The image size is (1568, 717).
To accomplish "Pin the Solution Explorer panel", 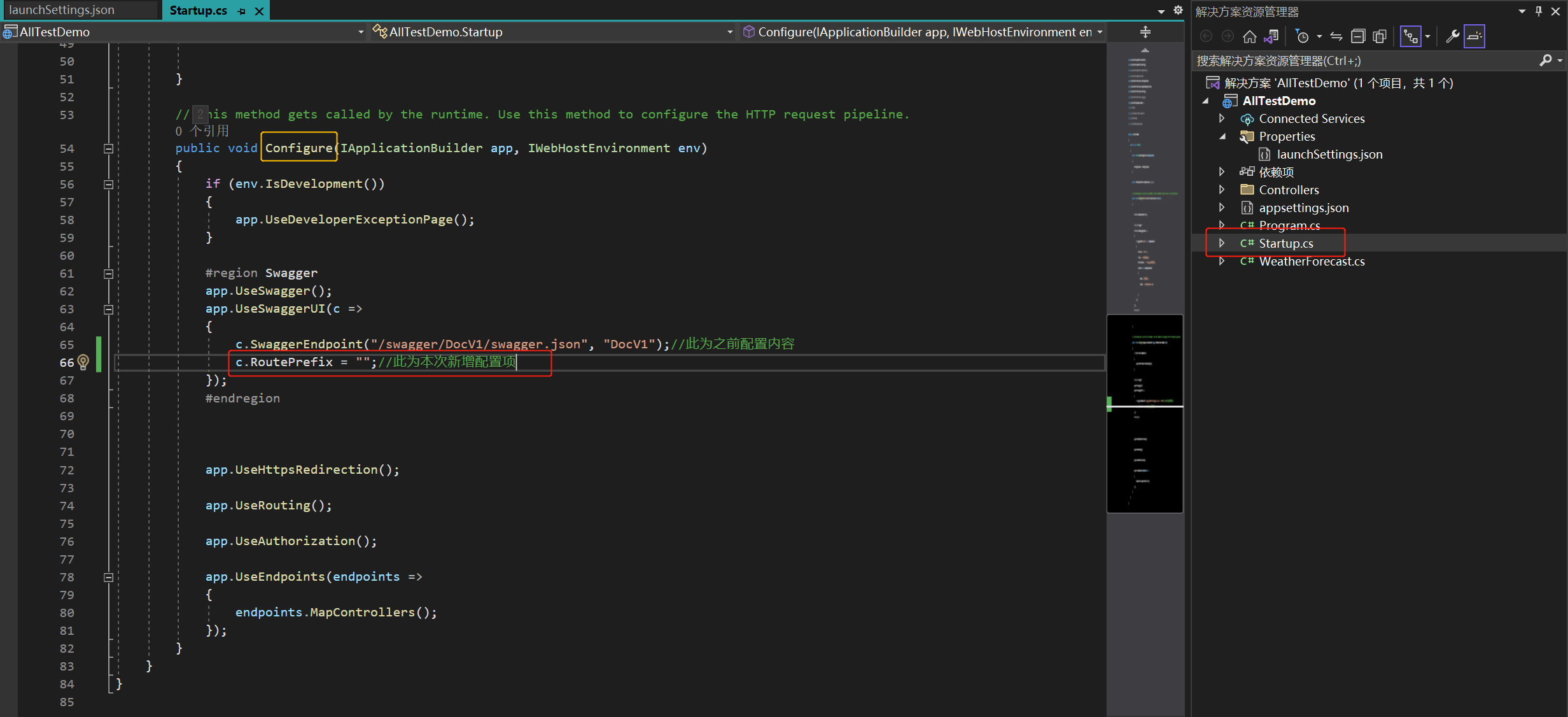I will [1539, 11].
